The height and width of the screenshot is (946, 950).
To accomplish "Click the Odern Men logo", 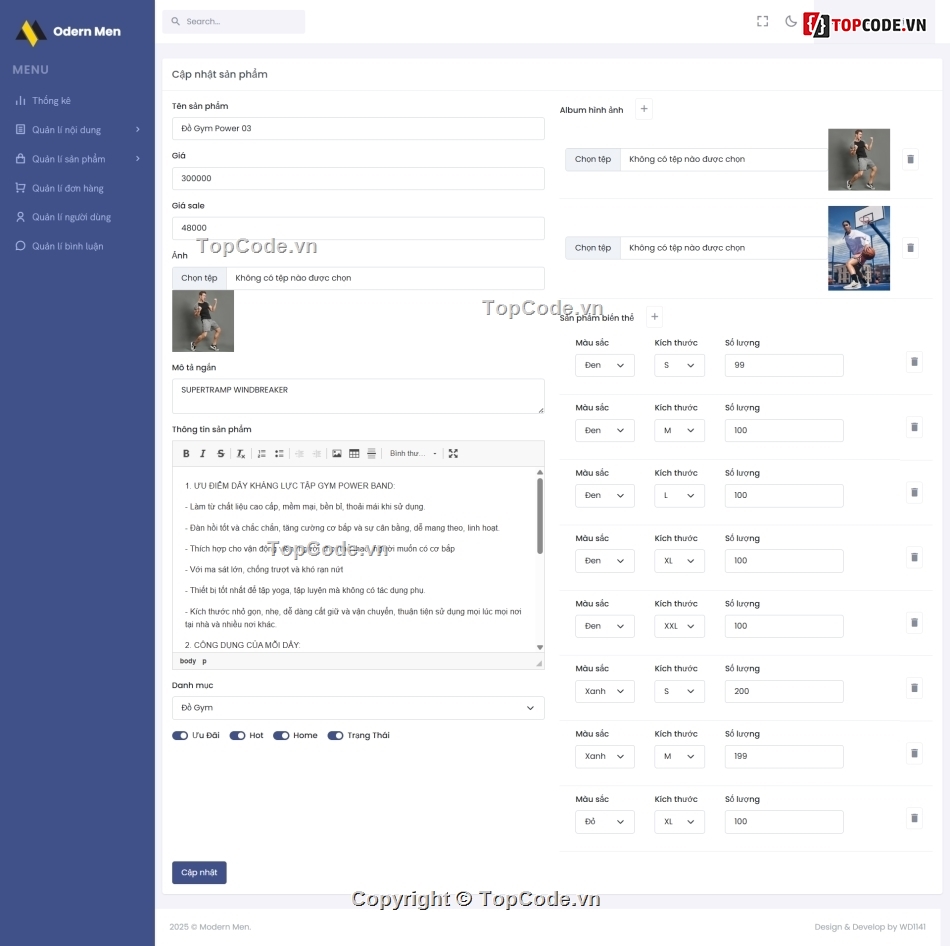I will coord(68,32).
